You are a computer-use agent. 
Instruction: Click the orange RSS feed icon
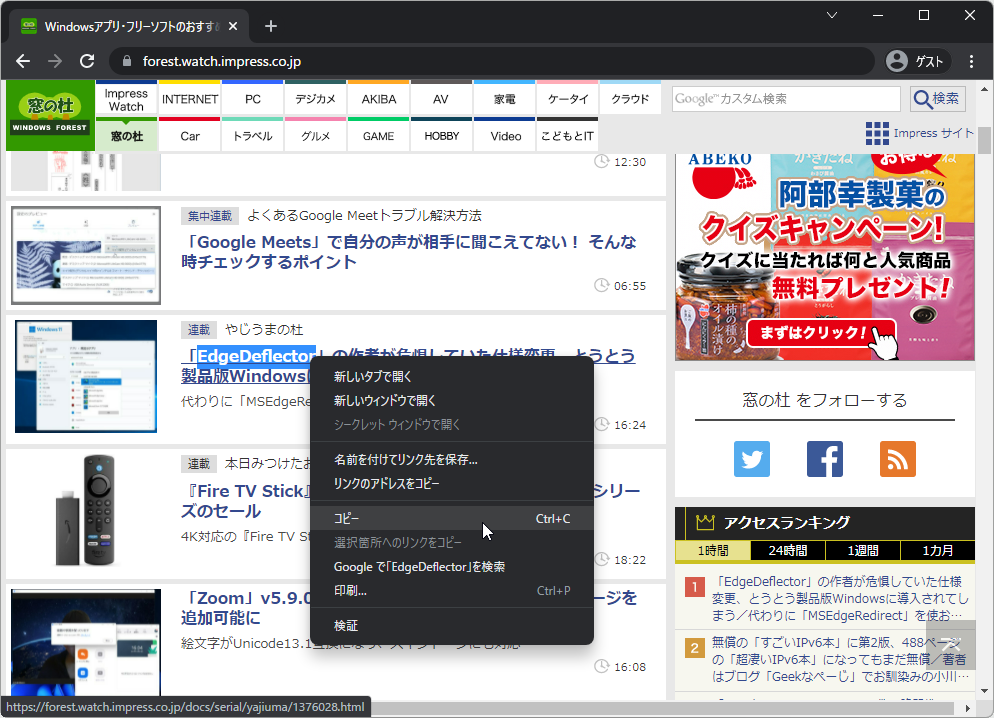coord(896,459)
